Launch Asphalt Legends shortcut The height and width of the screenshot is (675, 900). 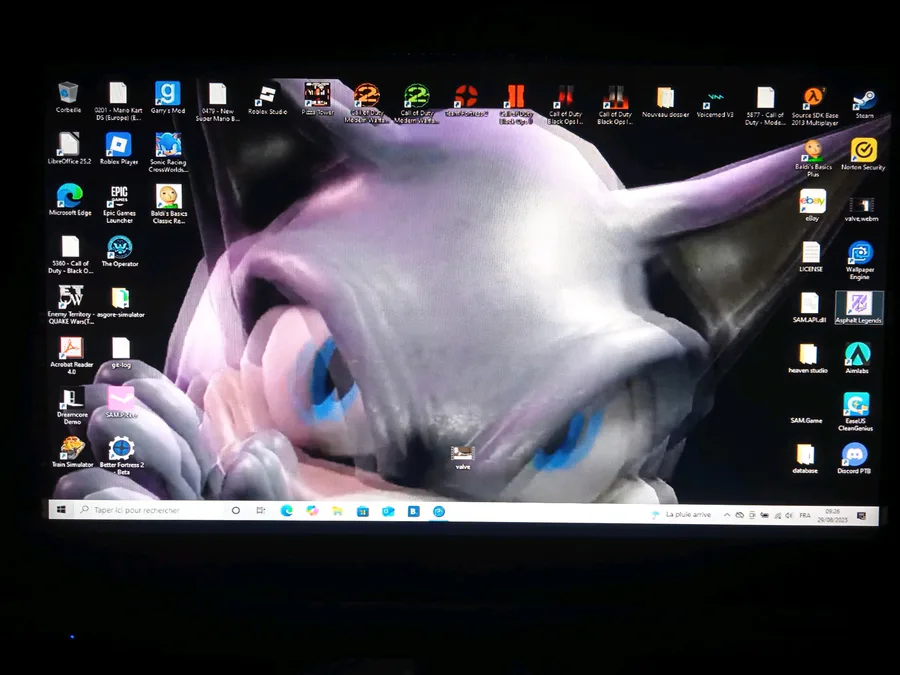tap(859, 308)
